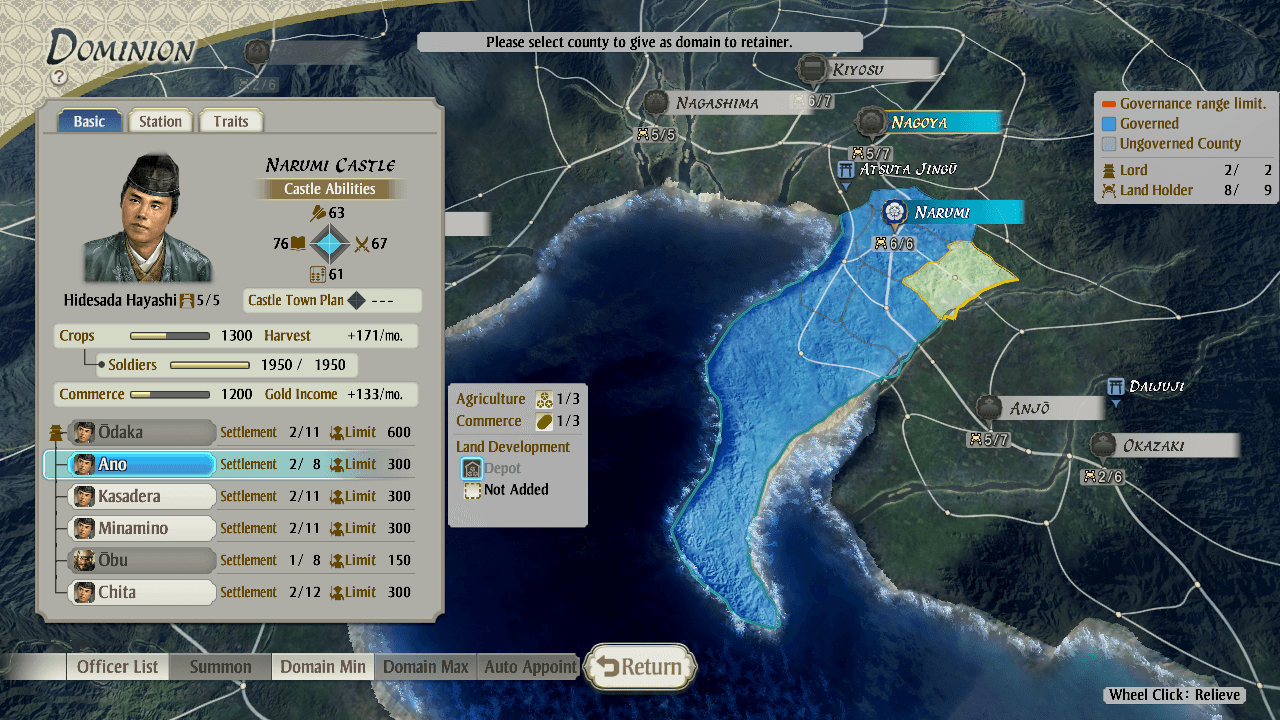Screen dimensions: 1280x720
Task: Select the Ōbu county row
Action: pyautogui.click(x=141, y=560)
